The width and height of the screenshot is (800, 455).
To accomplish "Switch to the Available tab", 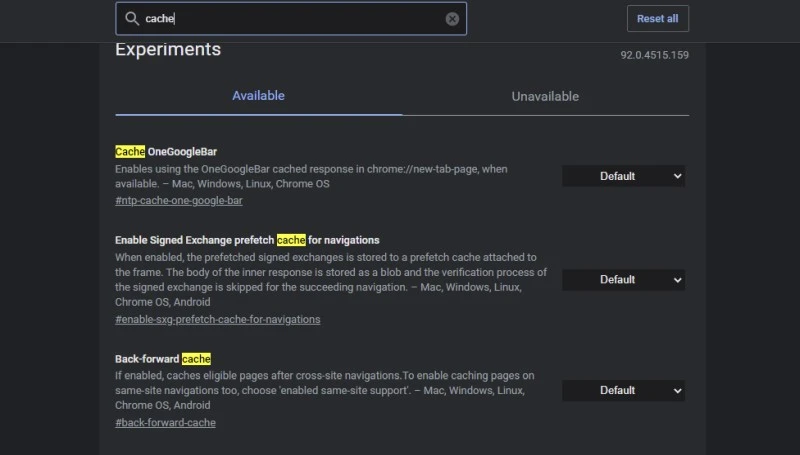I will [258, 96].
